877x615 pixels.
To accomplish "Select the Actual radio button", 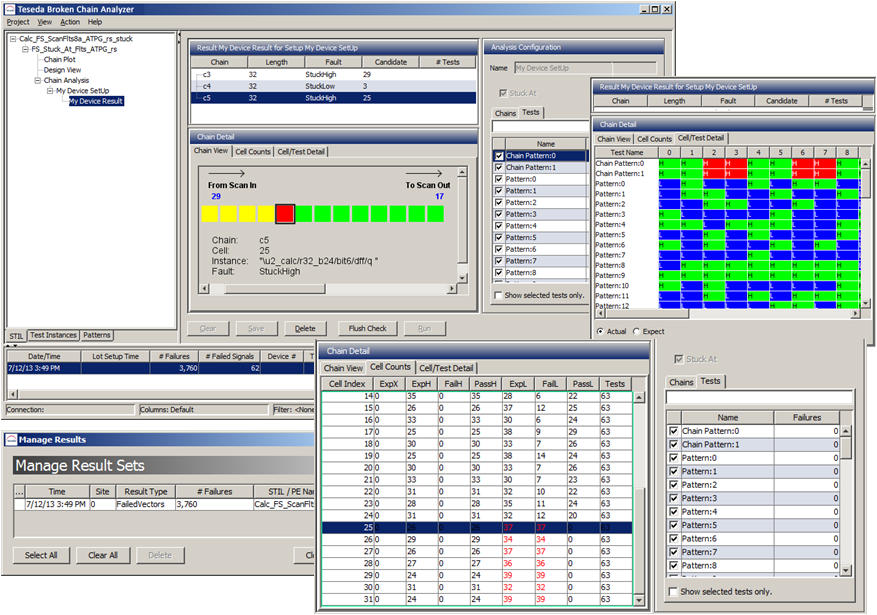I will pos(600,332).
